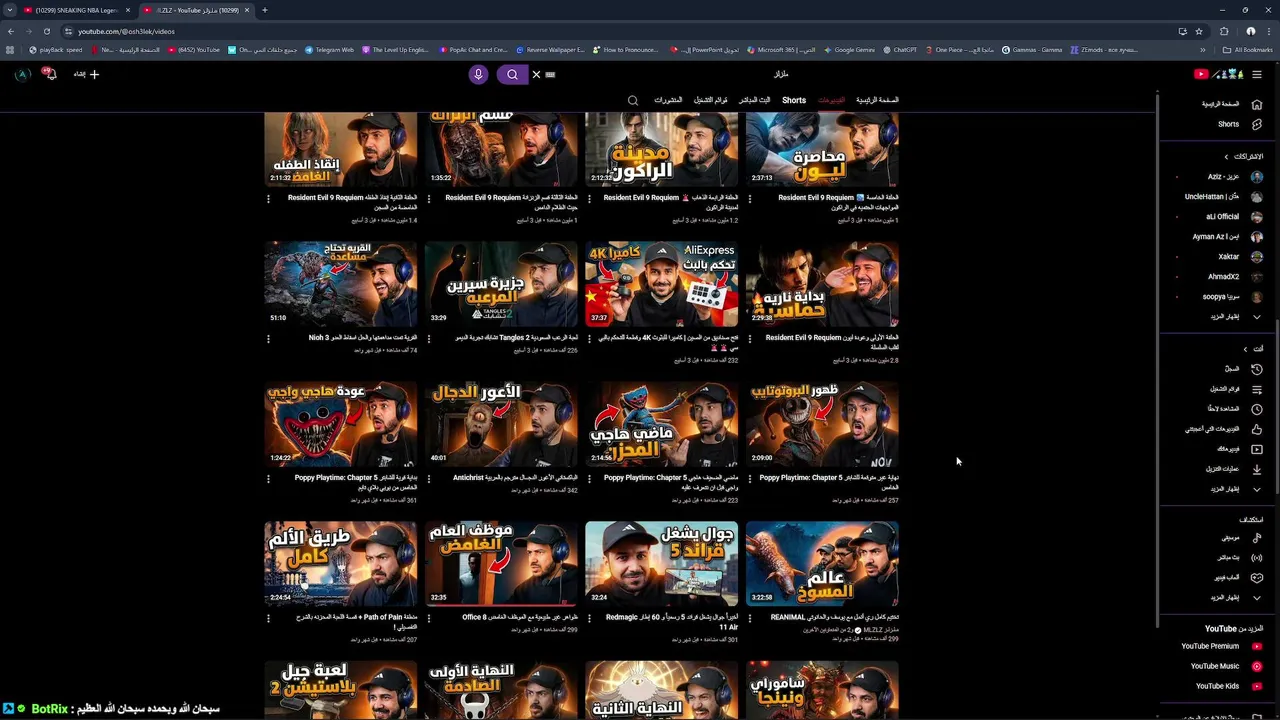Switch to the الفيديوهات channel tab
This screenshot has width=1280, height=720.
[831, 100]
